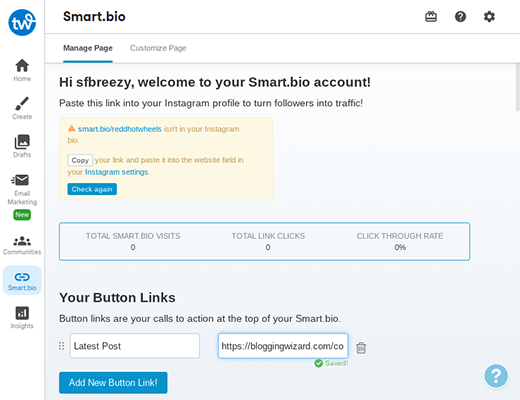Click the Hi sfbreezy welcome heading
520x400 pixels.
[x=215, y=82]
